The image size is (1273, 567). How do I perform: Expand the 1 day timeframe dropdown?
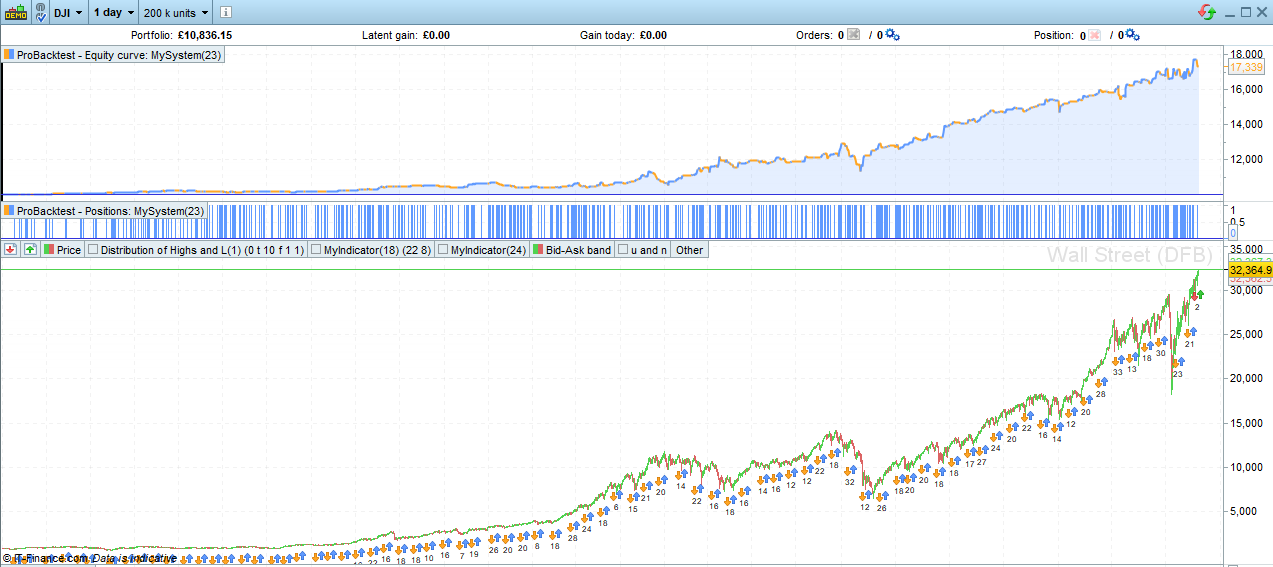click(113, 13)
